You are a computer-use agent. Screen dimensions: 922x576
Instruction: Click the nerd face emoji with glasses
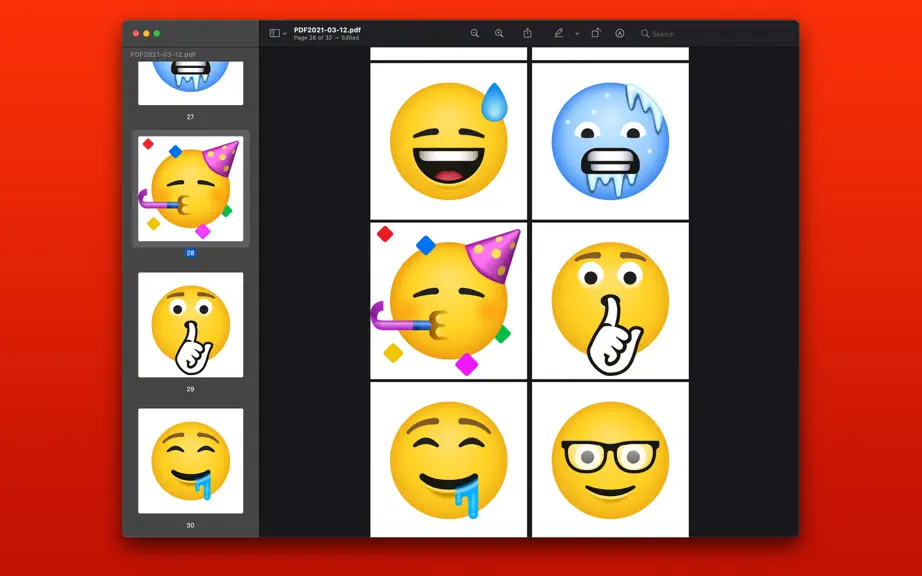[610, 460]
